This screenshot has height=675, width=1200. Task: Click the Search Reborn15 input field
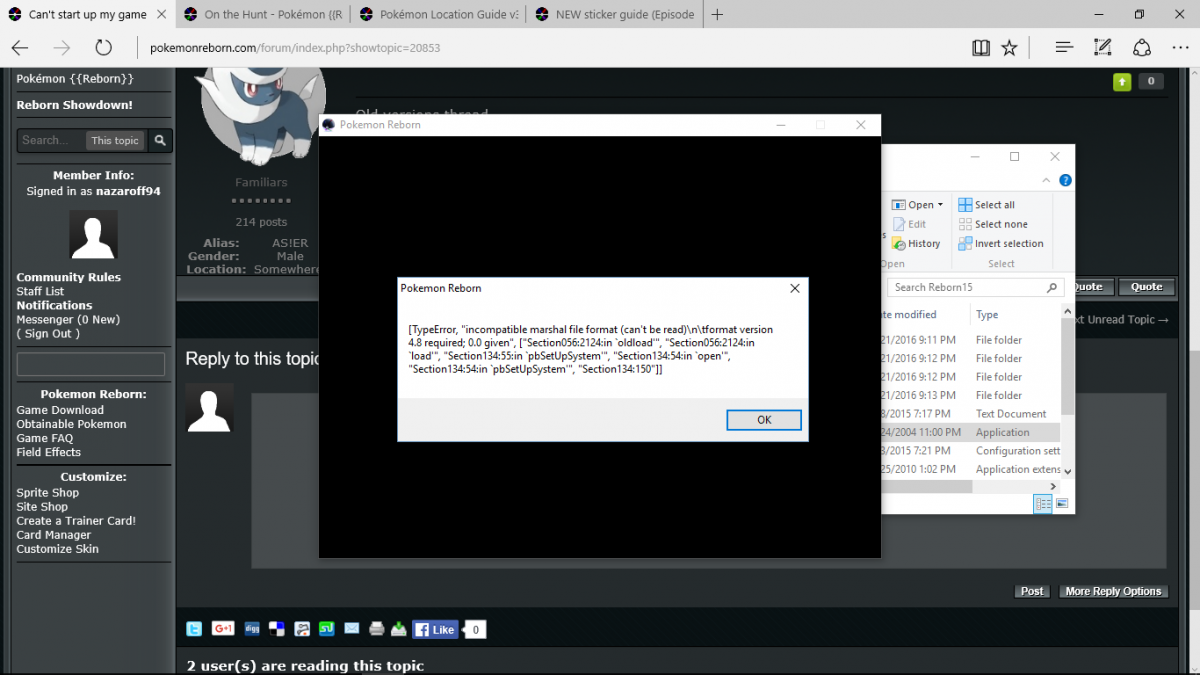(966, 287)
